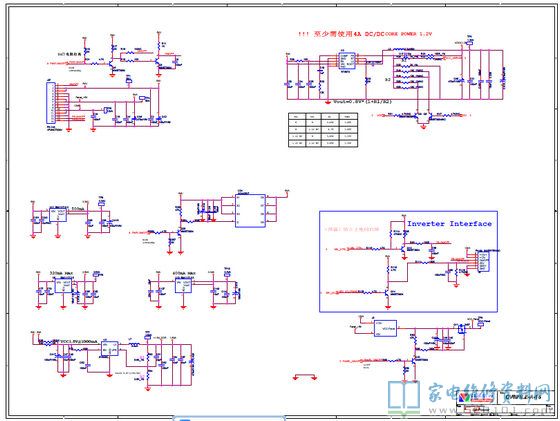The image size is (560, 421).
Task: Select the 320mA Max regulator block
Action: 63,286
